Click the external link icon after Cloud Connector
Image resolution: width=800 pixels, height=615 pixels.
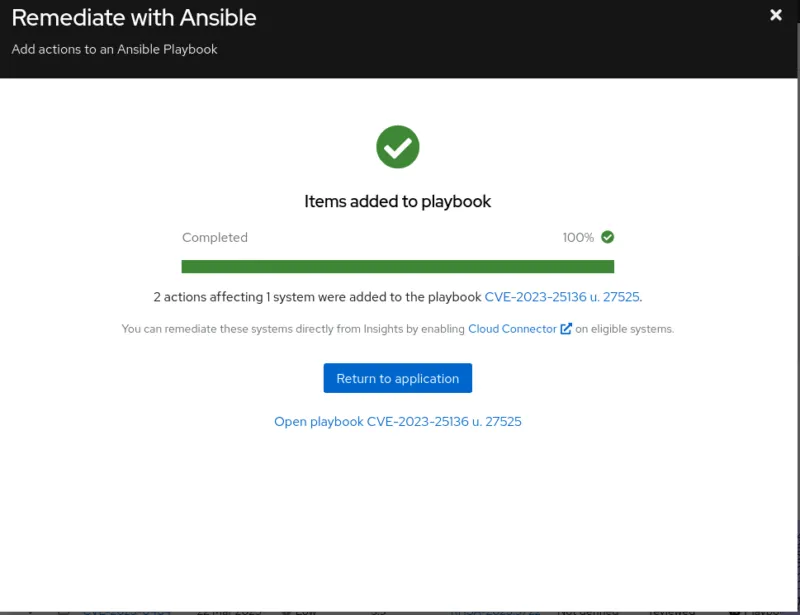(566, 329)
